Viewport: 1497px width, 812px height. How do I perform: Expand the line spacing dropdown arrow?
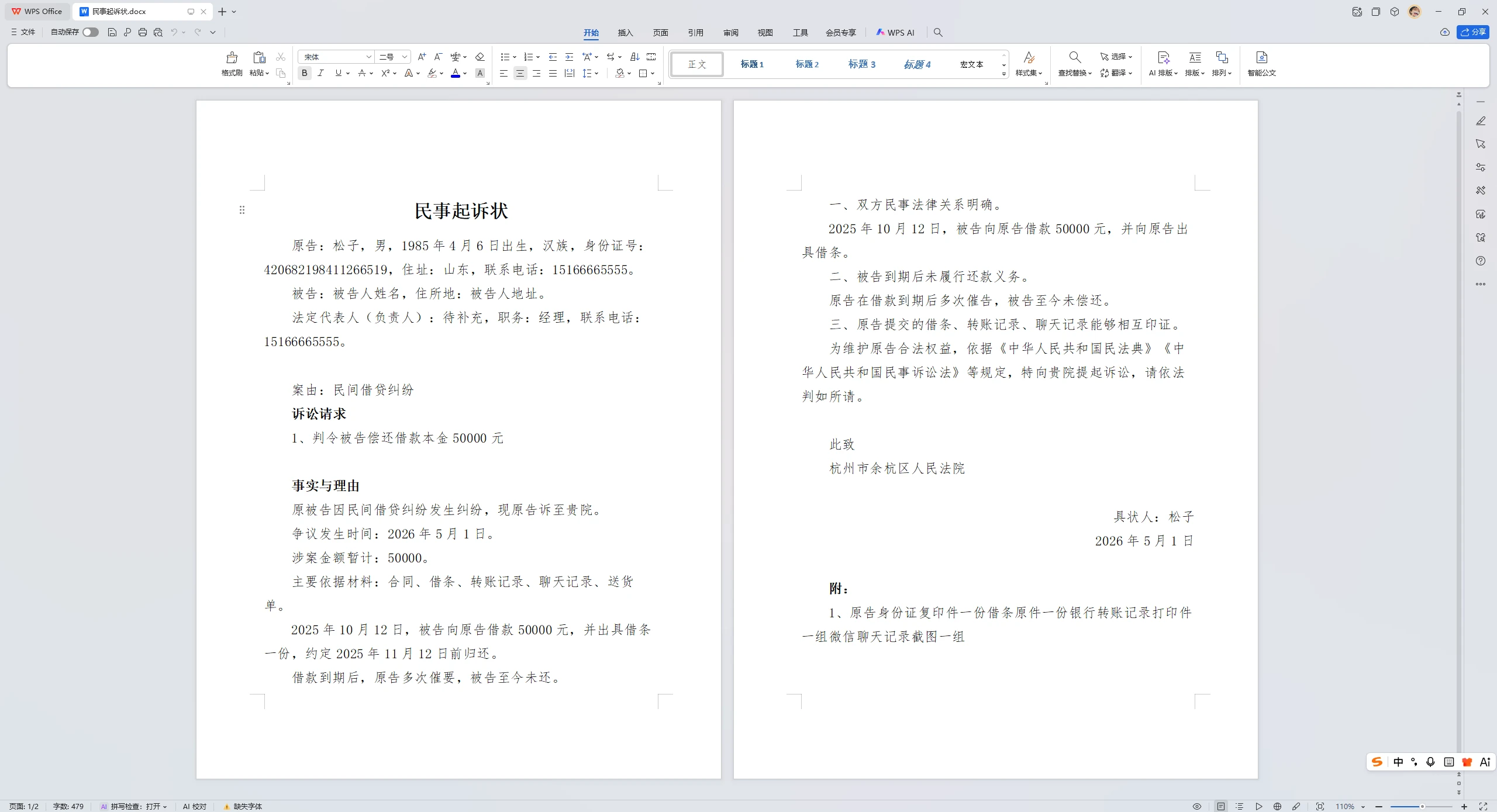click(596, 74)
